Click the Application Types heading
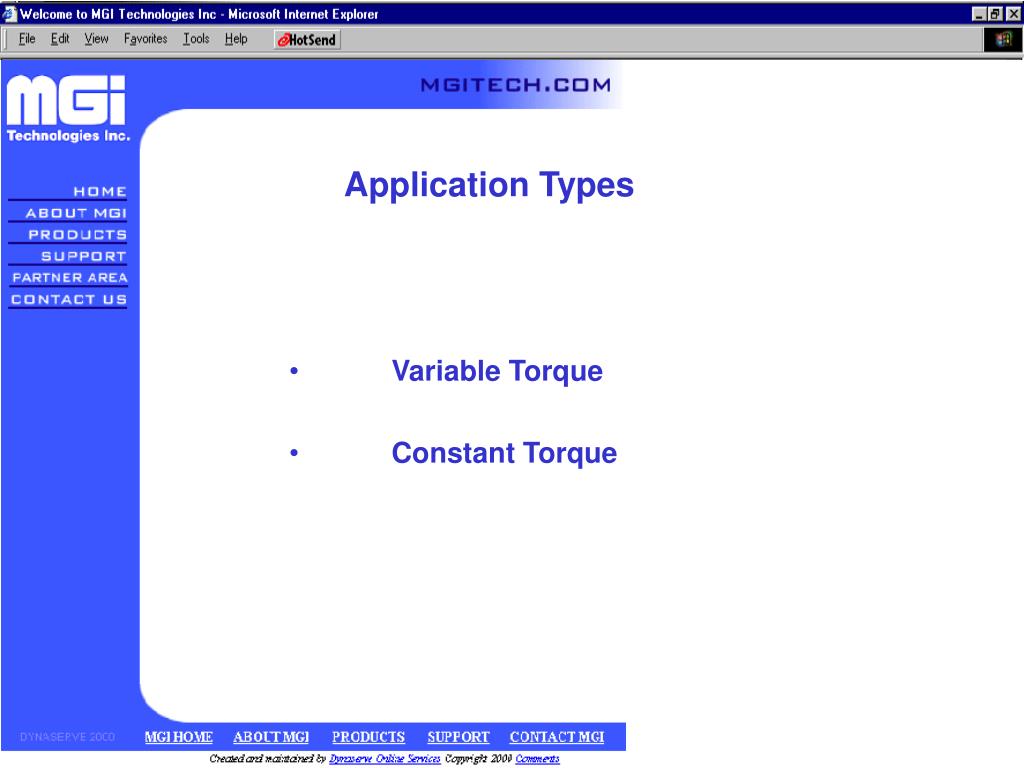This screenshot has width=1024, height=768. [489, 185]
